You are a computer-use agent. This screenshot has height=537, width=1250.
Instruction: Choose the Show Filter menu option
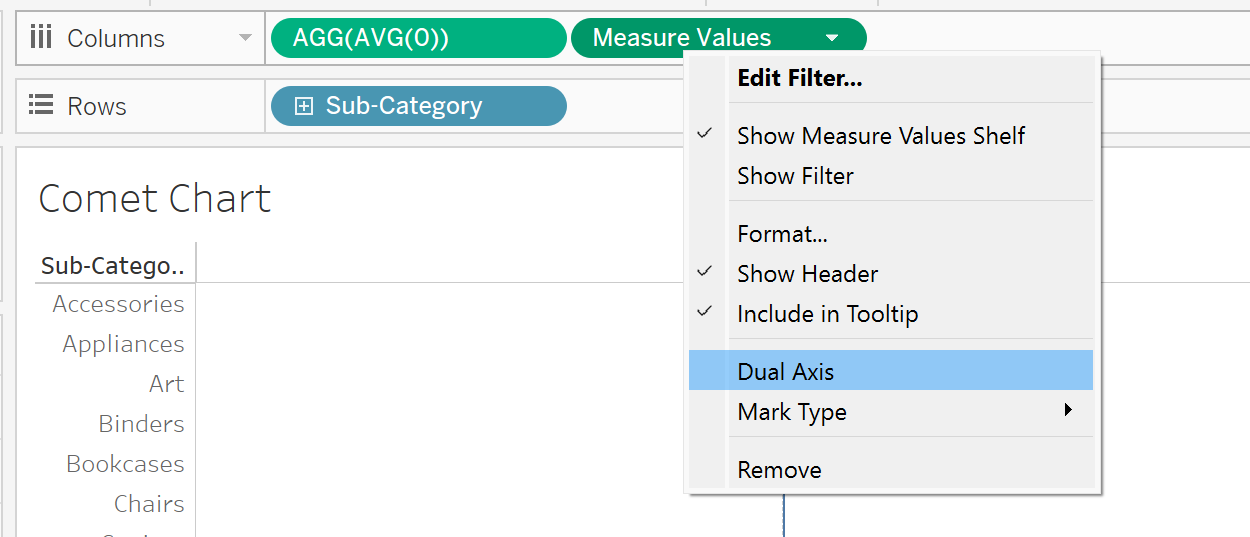795,176
